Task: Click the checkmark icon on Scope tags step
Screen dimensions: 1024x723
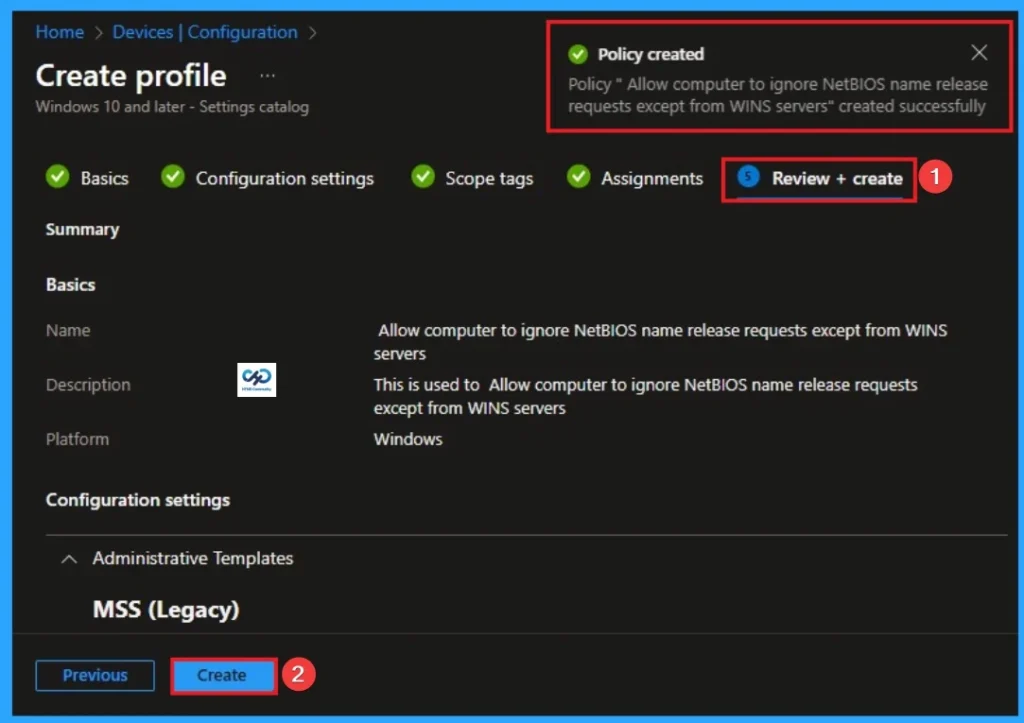Action: (422, 177)
